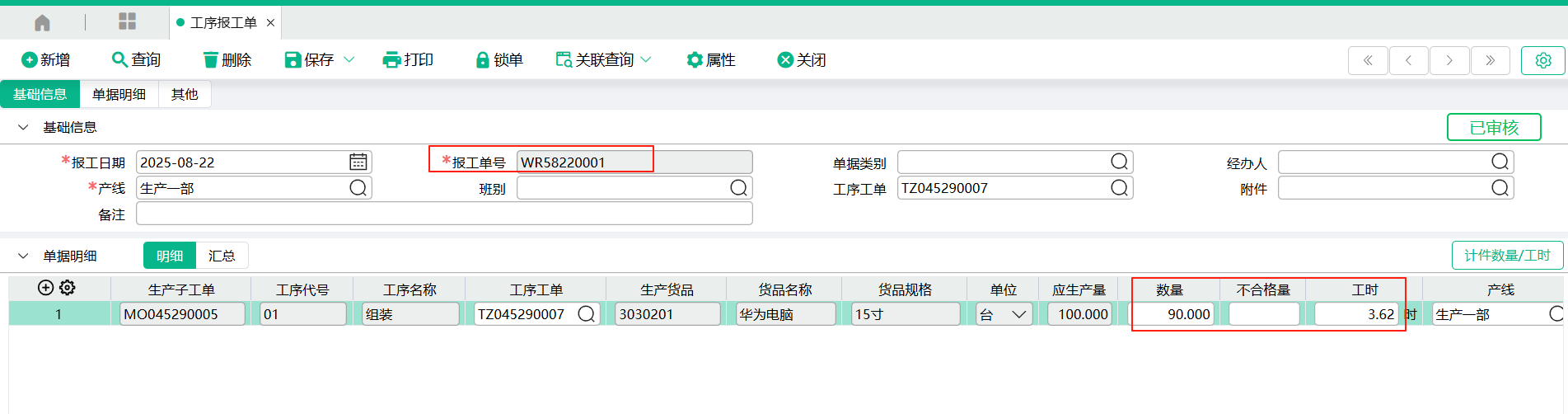Switch to the 其他 tab

(185, 95)
